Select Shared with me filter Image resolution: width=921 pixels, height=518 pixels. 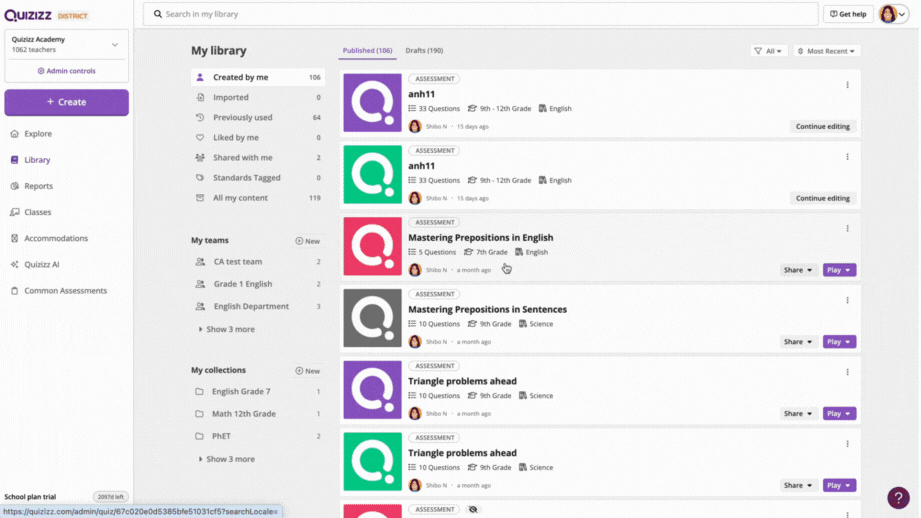[258, 157]
